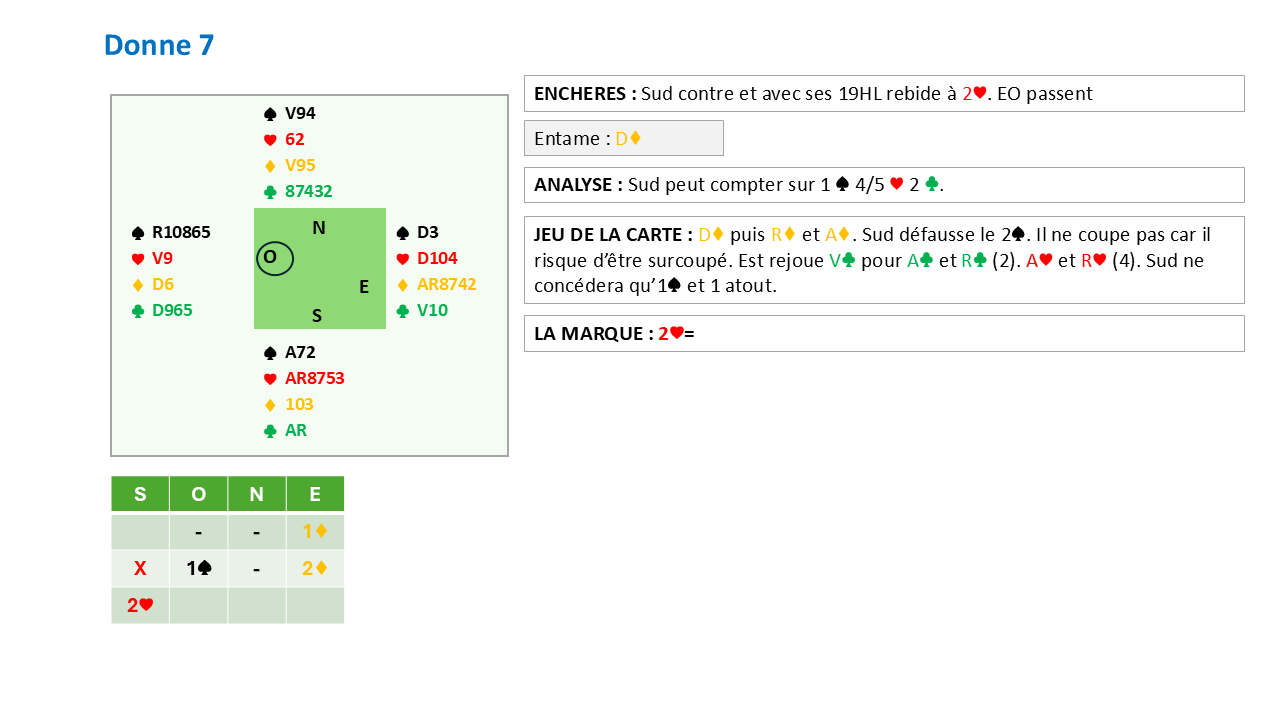Click the Entame lead box

(623, 139)
